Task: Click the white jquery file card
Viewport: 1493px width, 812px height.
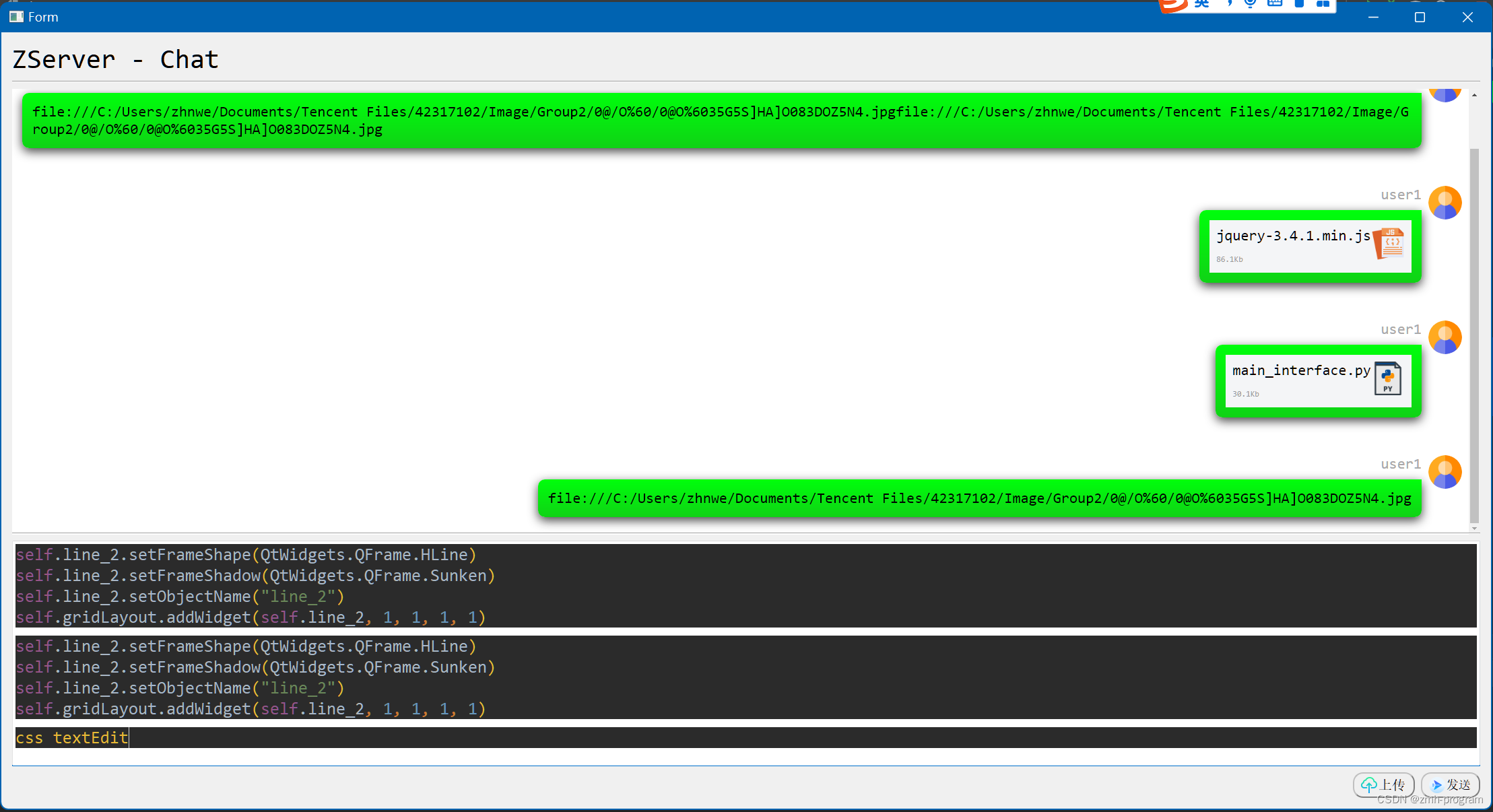Action: (1310, 246)
